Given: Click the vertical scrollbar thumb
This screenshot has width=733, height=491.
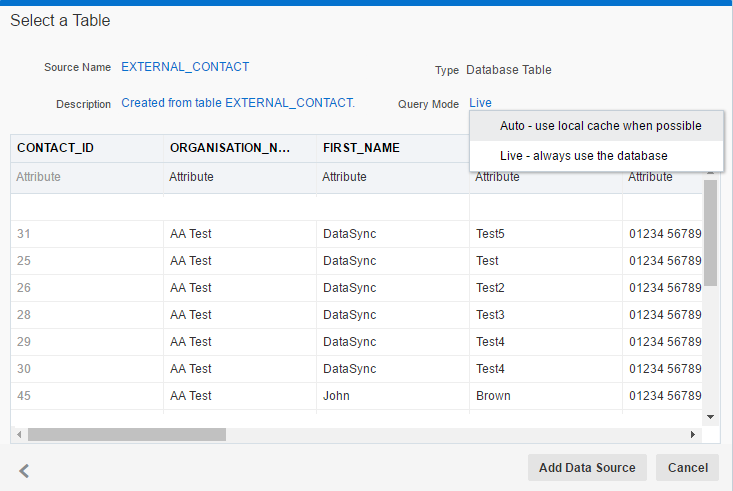Looking at the screenshot, I should pyautogui.click(x=711, y=233).
